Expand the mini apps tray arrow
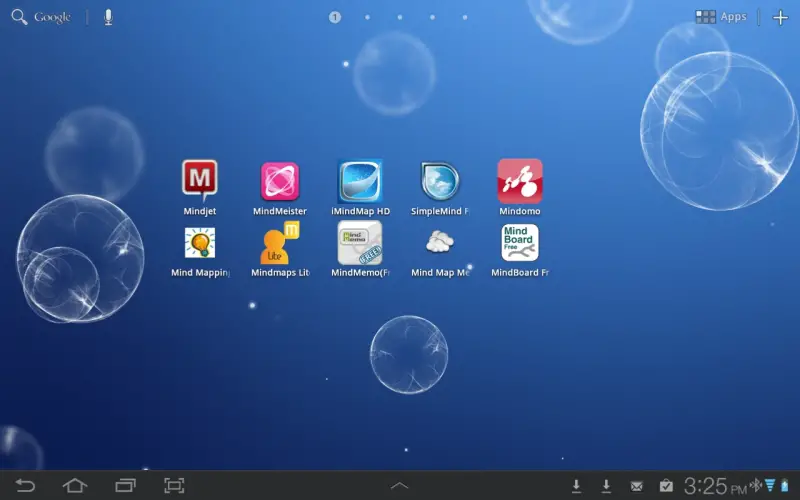The width and height of the screenshot is (800, 500). tap(399, 486)
